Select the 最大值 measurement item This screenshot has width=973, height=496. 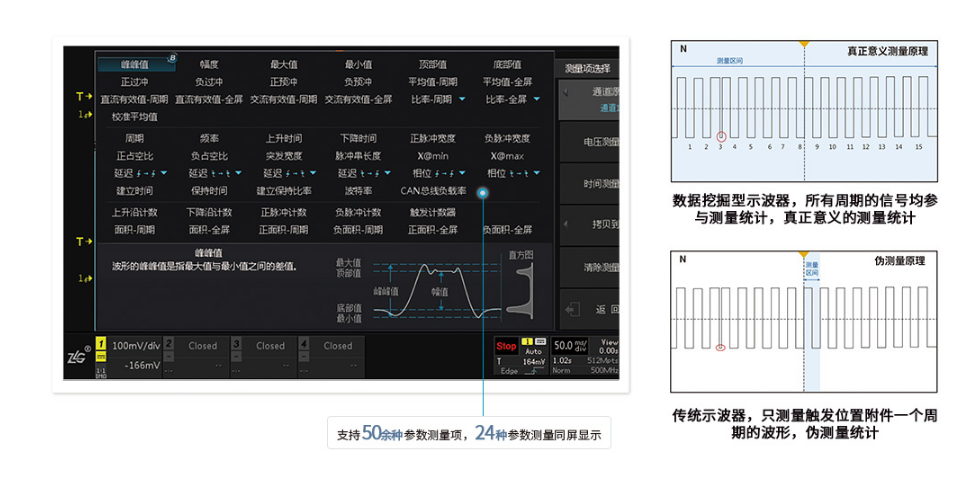coord(284,65)
